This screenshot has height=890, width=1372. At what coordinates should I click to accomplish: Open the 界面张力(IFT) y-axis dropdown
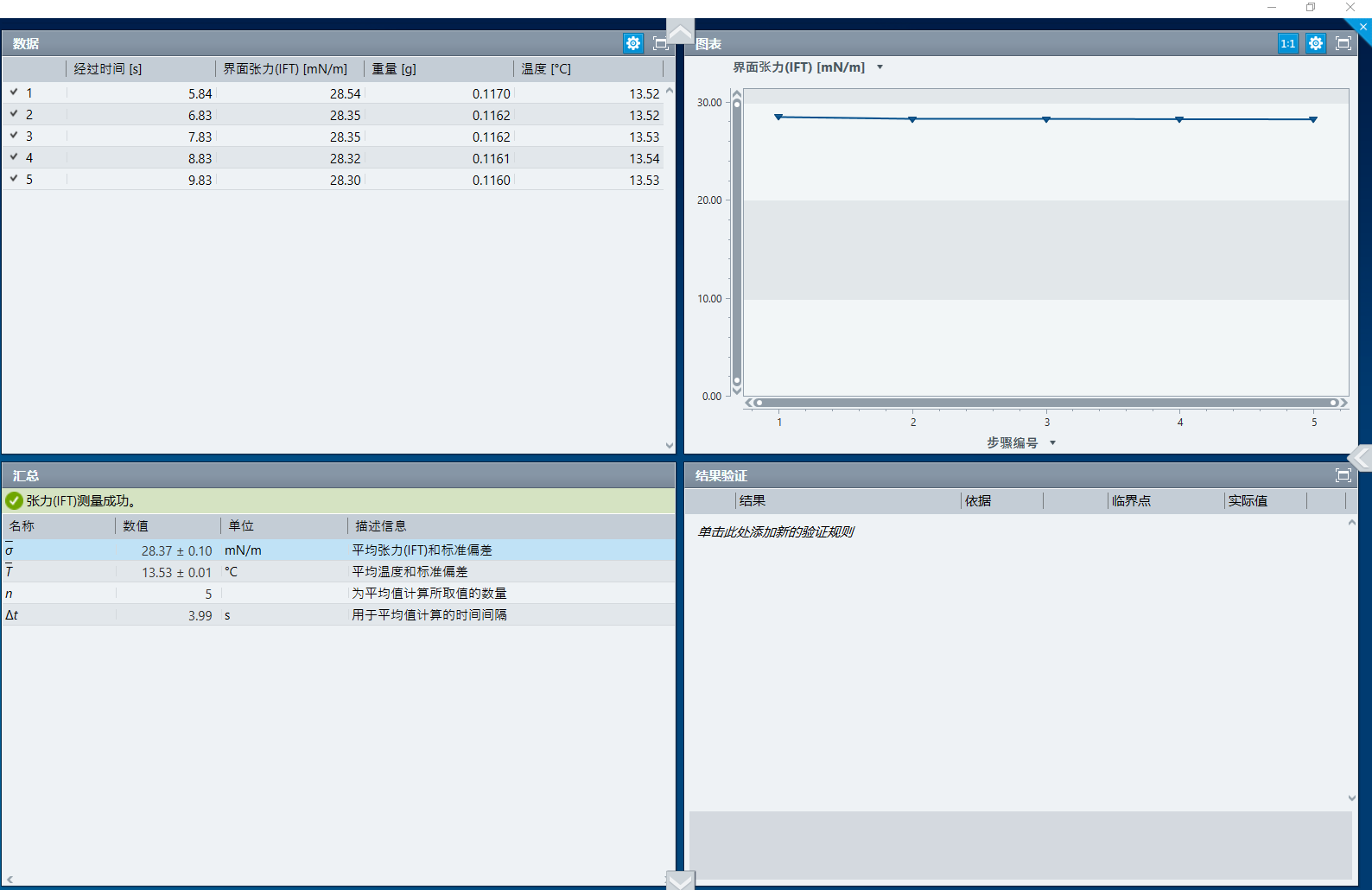point(880,67)
